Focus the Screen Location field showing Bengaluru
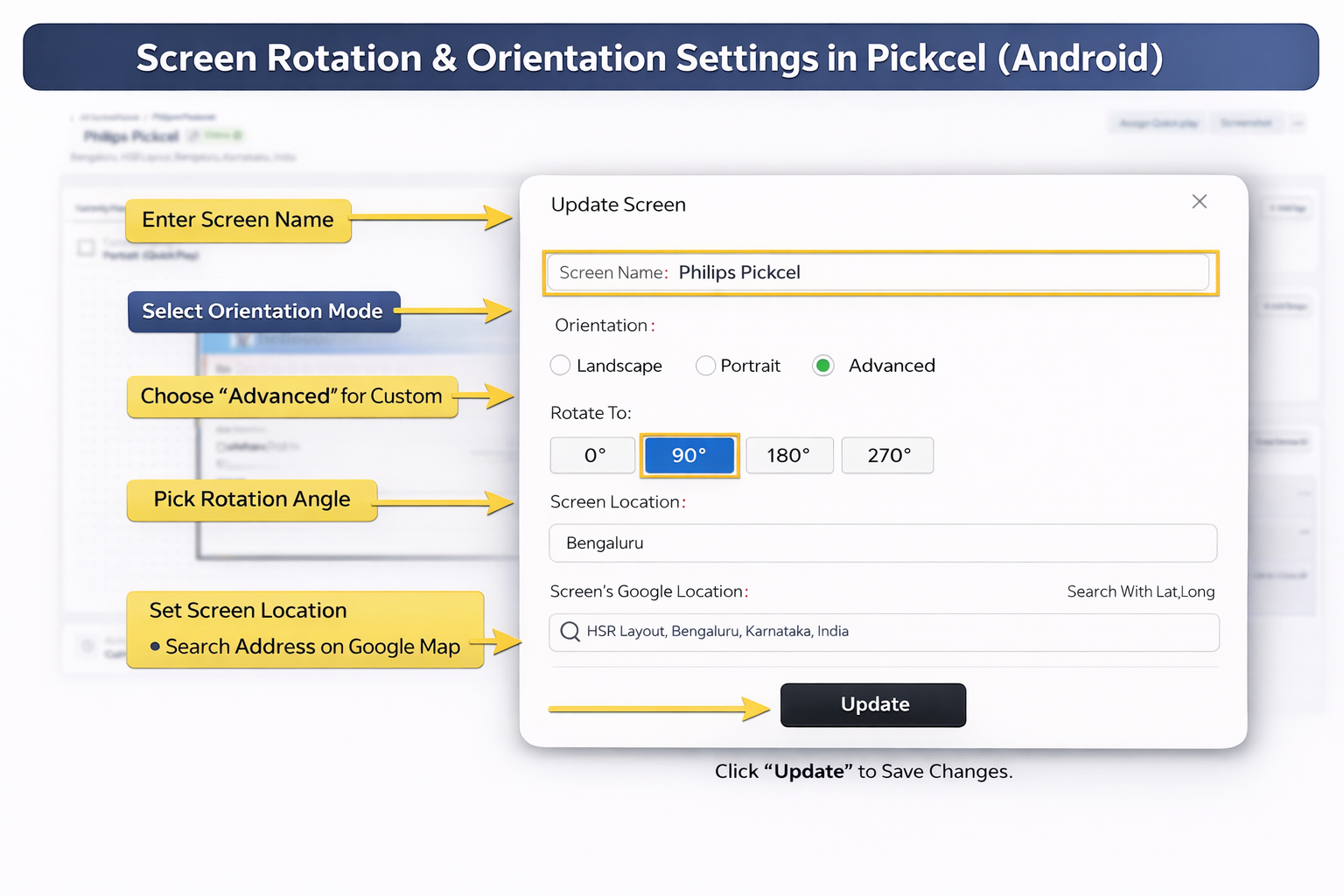The height and width of the screenshot is (896, 1344). 882,543
